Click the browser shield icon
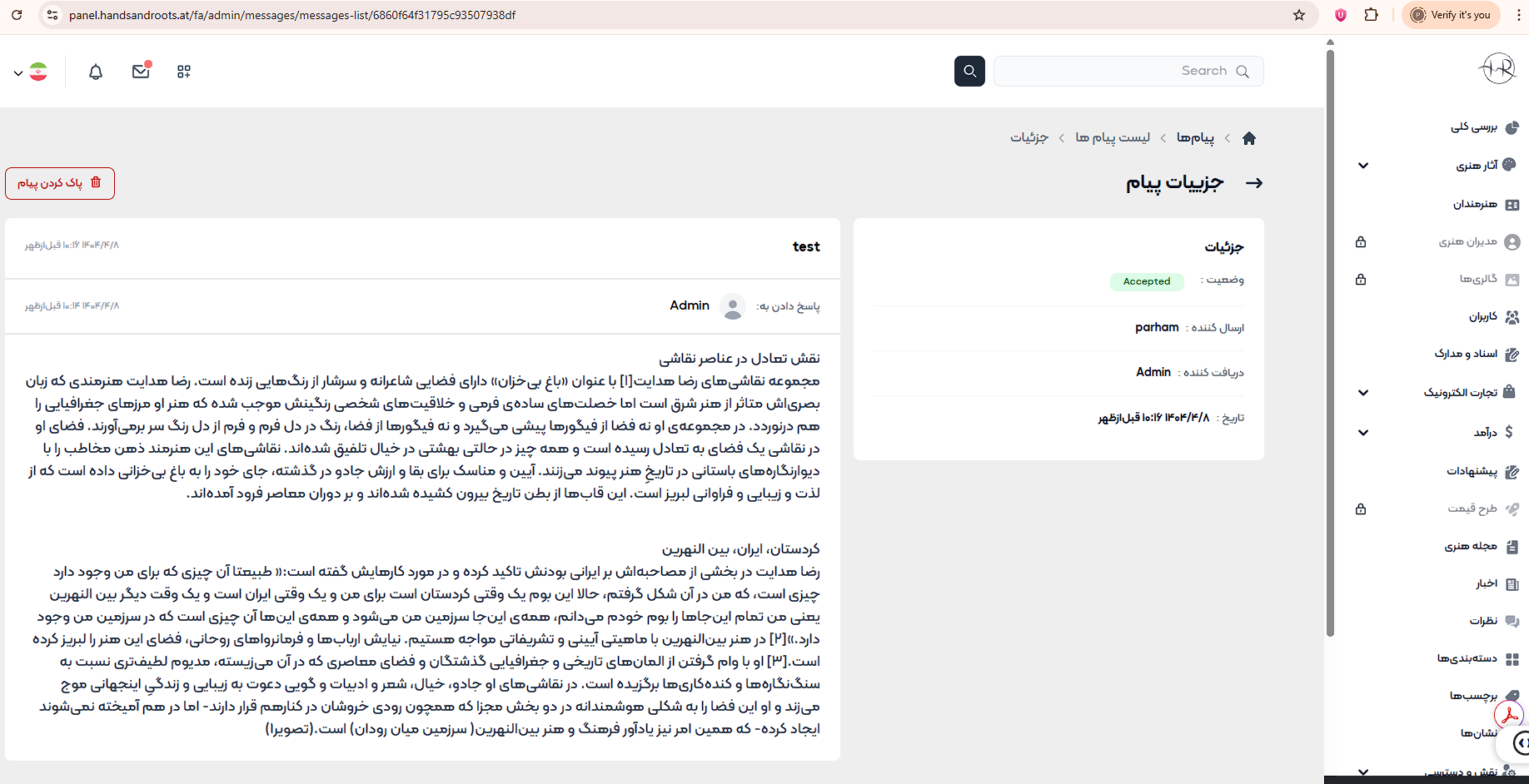 1341,15
